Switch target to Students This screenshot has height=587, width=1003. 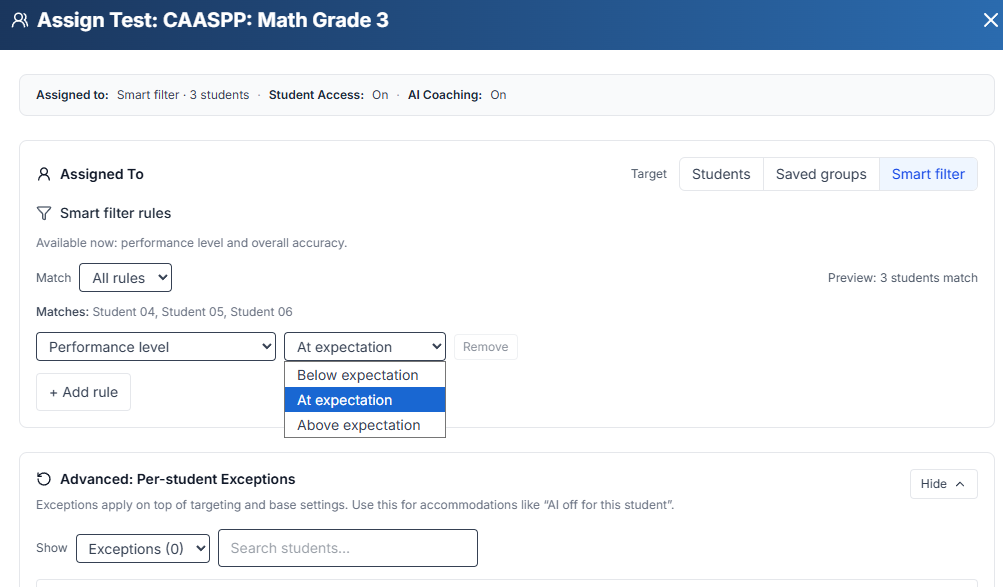720,174
